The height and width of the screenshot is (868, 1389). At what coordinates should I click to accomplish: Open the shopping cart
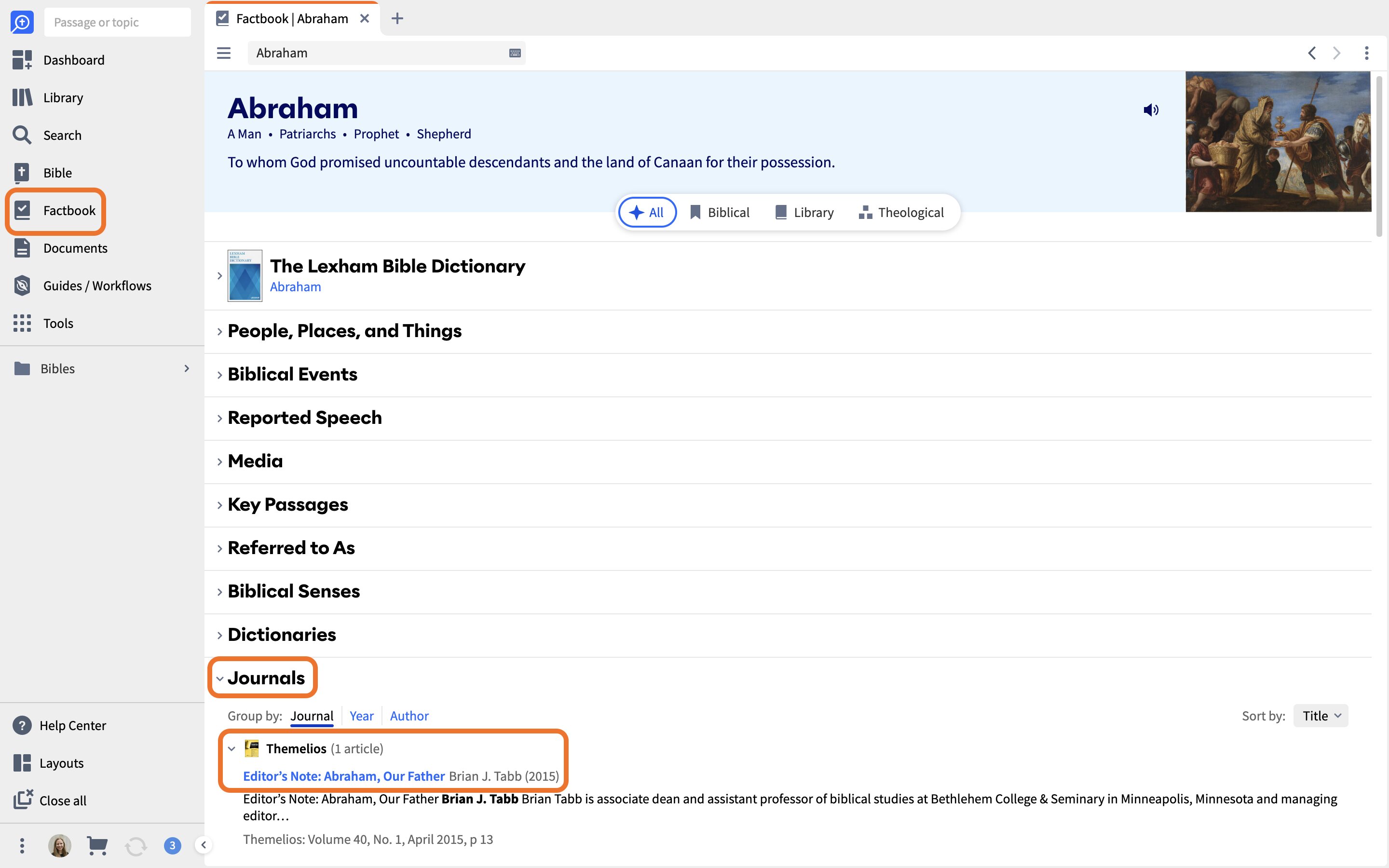click(x=97, y=846)
